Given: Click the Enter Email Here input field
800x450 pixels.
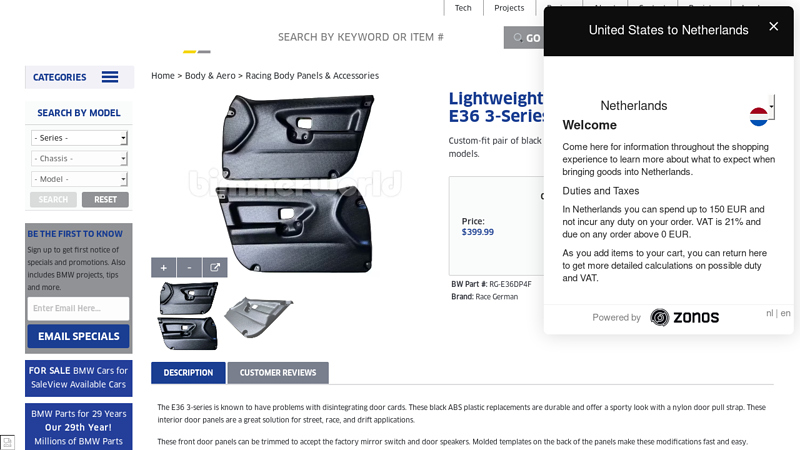Looking at the screenshot, I should [x=78, y=308].
